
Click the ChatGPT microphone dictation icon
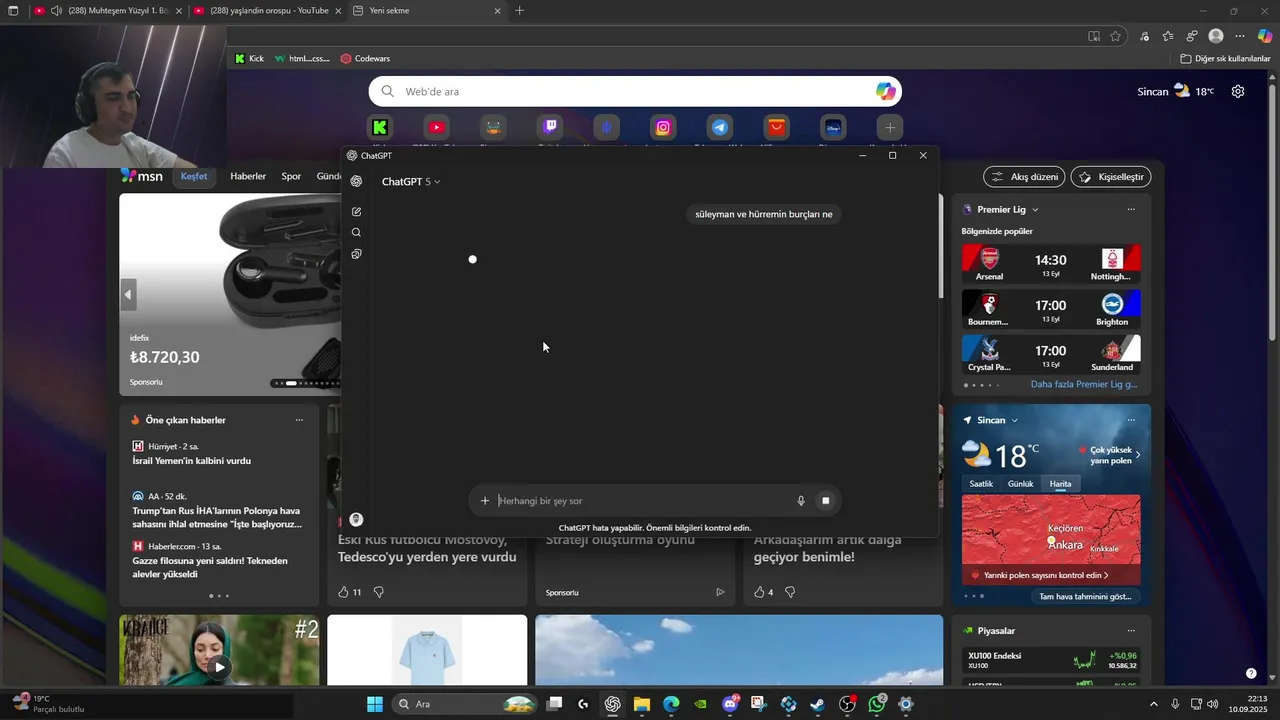click(x=801, y=501)
